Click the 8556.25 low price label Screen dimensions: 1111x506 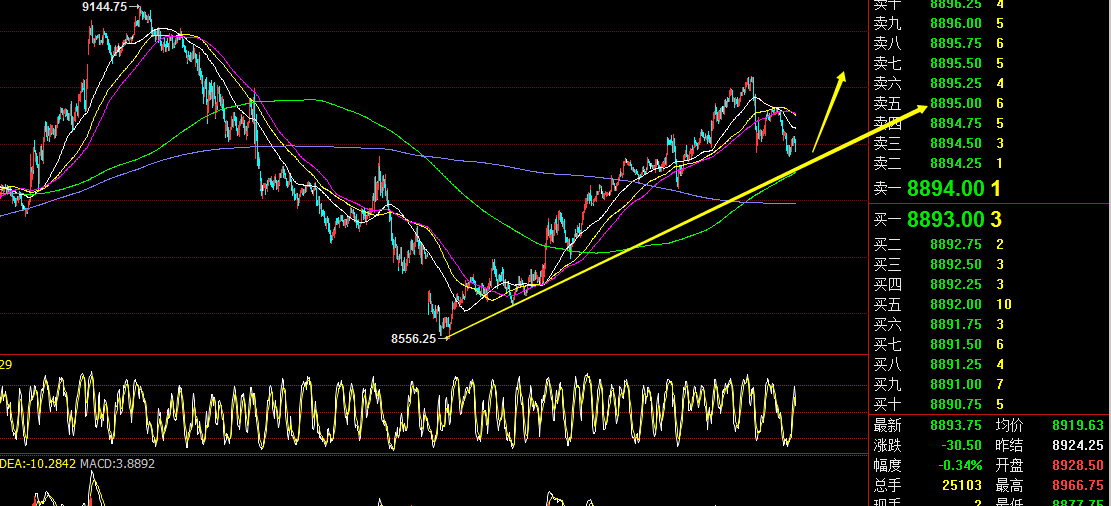(413, 339)
